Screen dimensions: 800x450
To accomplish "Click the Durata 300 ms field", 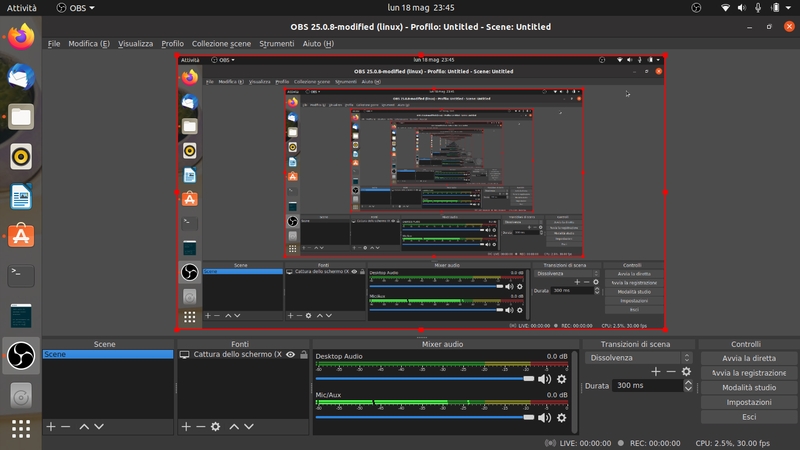I will [x=647, y=386].
